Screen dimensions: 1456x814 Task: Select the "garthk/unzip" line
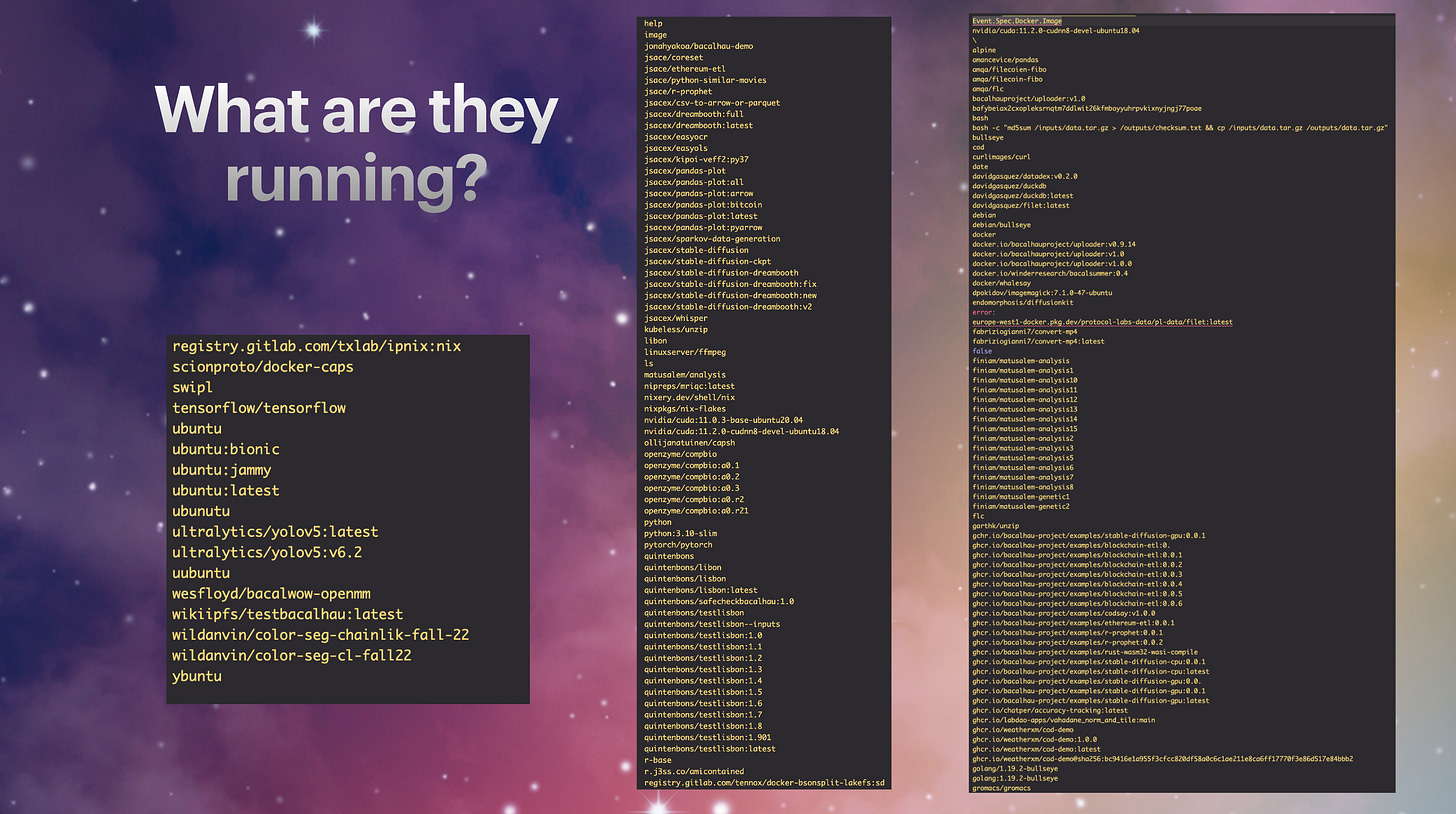pos(997,526)
